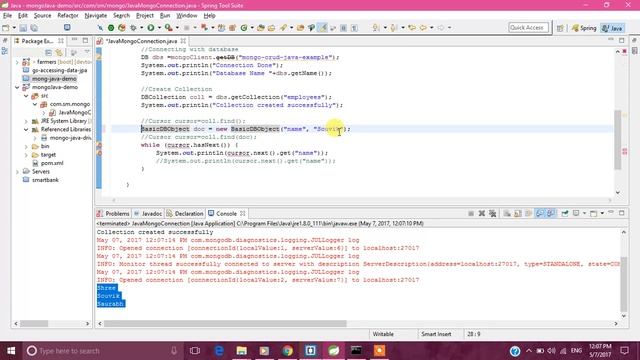The image size is (640, 360).
Task: Click Package Explorer horizontal scrollbar thumb
Action: coord(34,324)
